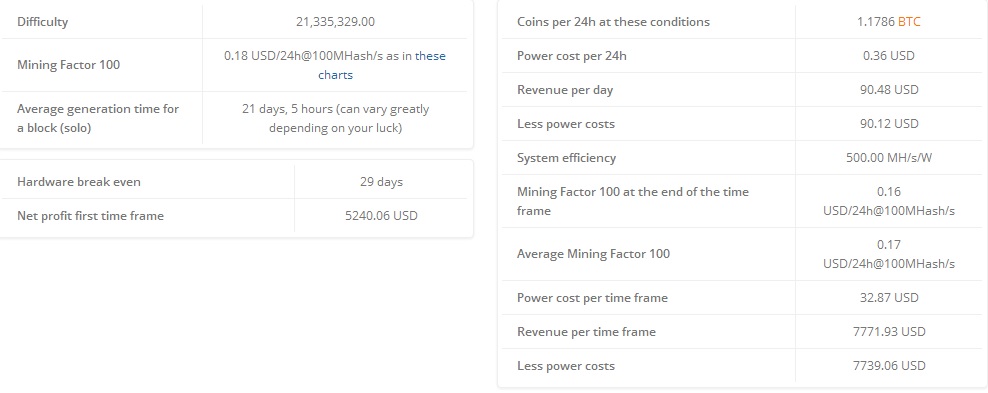This screenshot has width=988, height=393.
Task: Click Average generation time for a block label
Action: pos(98,118)
